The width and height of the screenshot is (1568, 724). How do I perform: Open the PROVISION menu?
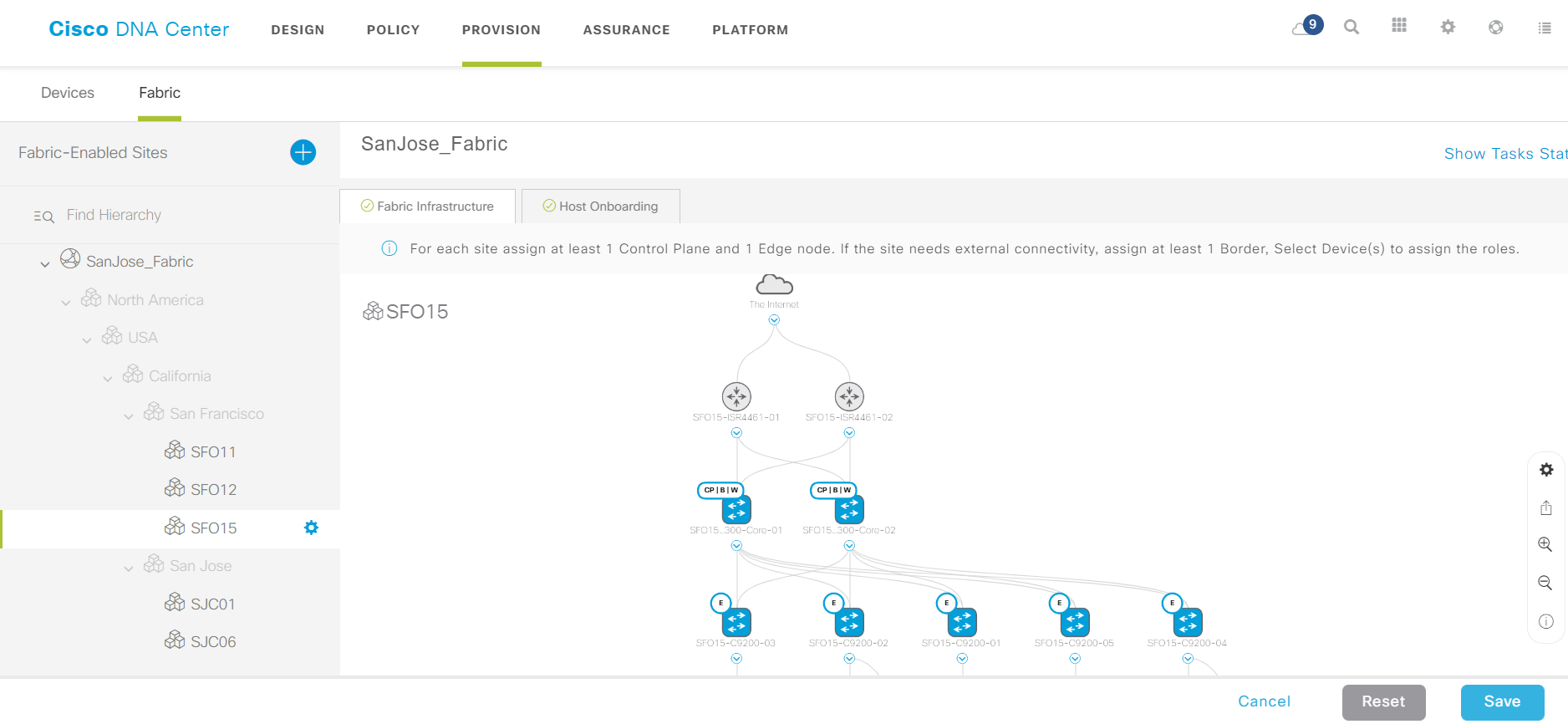pyautogui.click(x=501, y=30)
